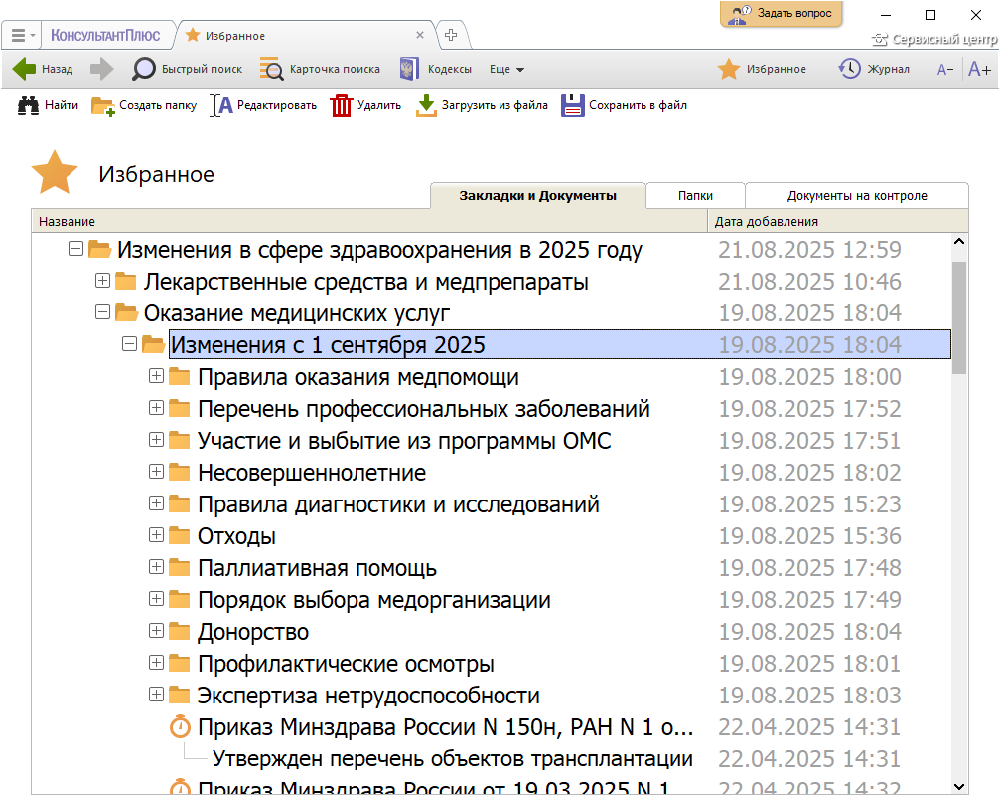Click the Journal clock icon

point(849,69)
